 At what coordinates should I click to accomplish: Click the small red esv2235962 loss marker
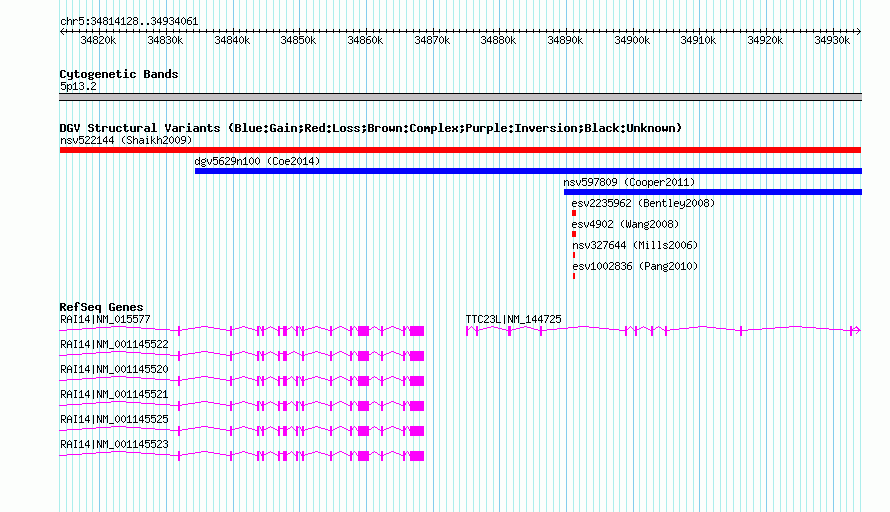(574, 213)
